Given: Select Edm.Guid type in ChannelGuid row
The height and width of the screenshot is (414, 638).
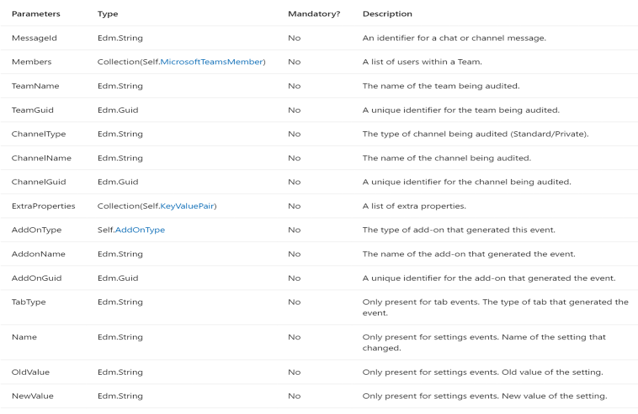Looking at the screenshot, I should [x=118, y=182].
